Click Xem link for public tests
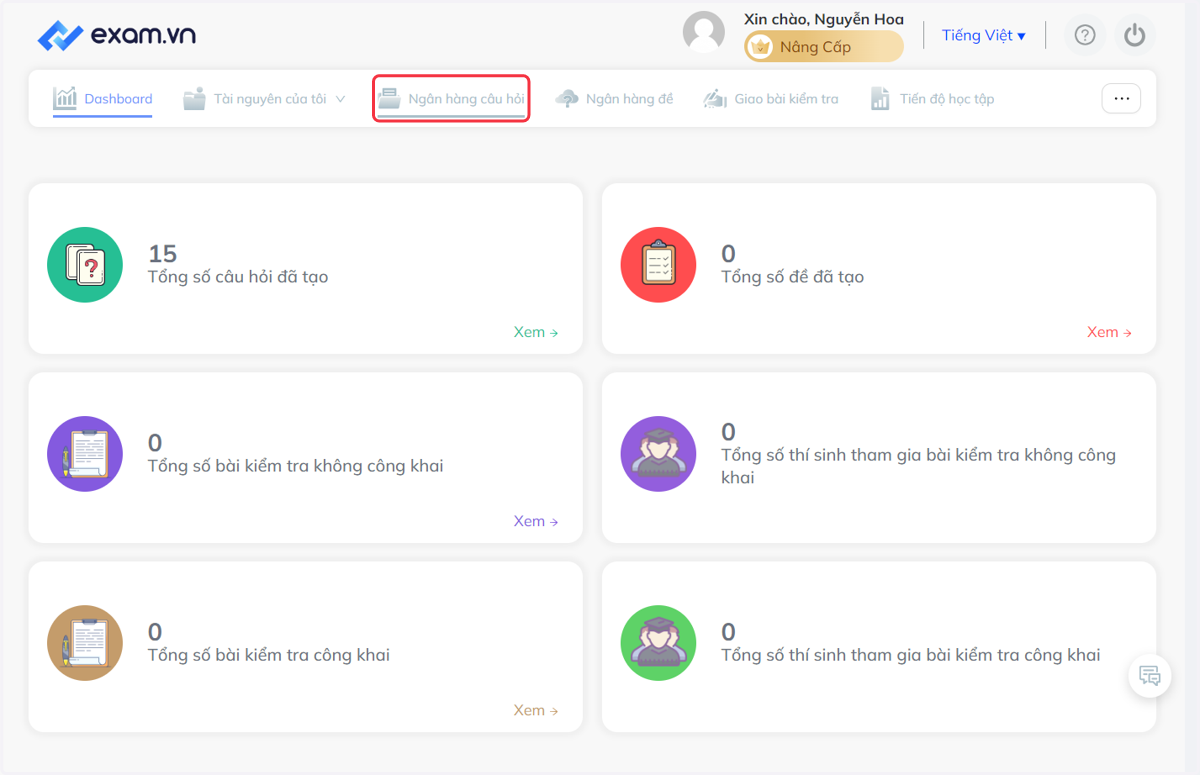 pos(536,710)
